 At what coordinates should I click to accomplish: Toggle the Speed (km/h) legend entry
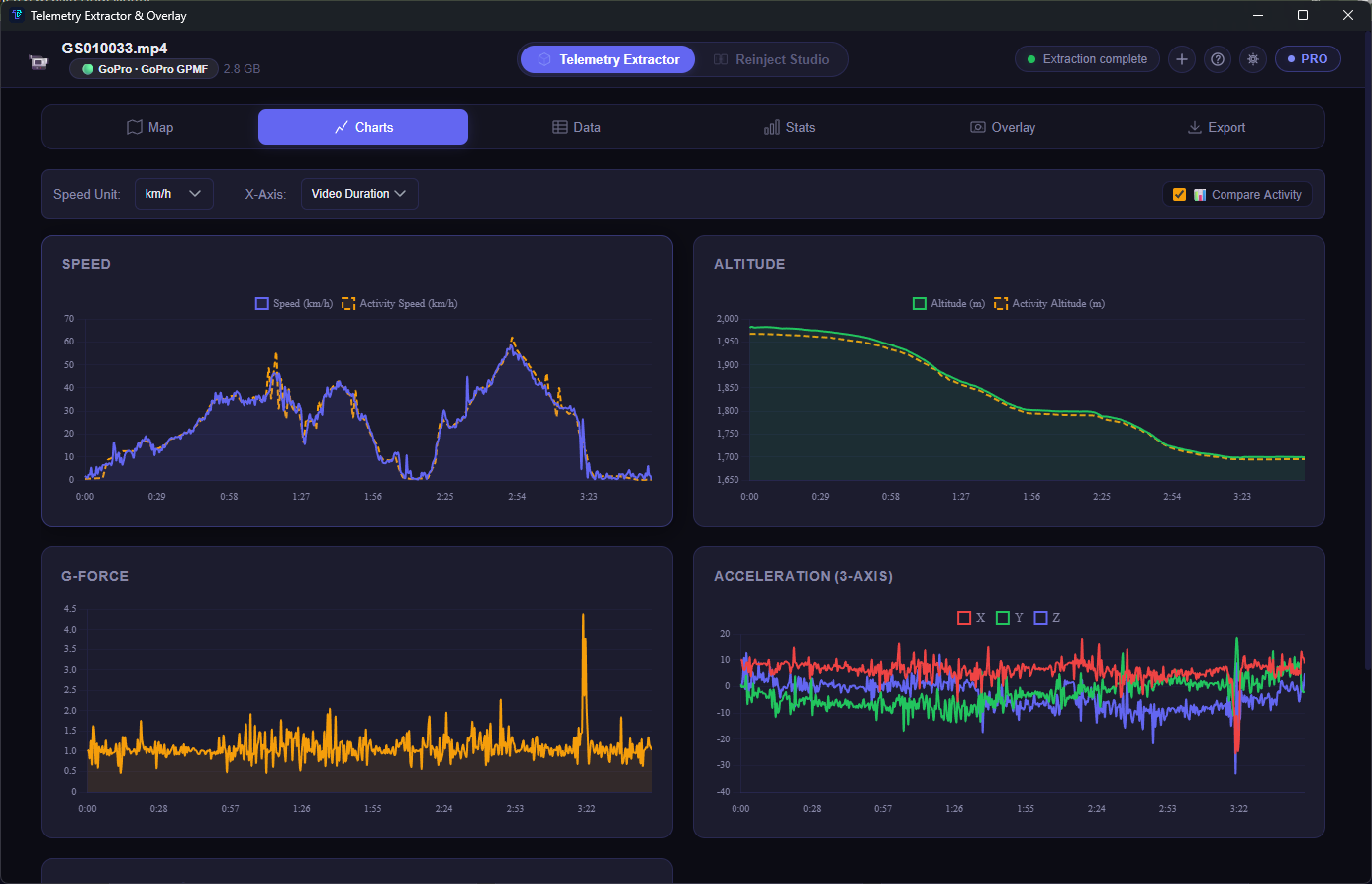coord(293,303)
